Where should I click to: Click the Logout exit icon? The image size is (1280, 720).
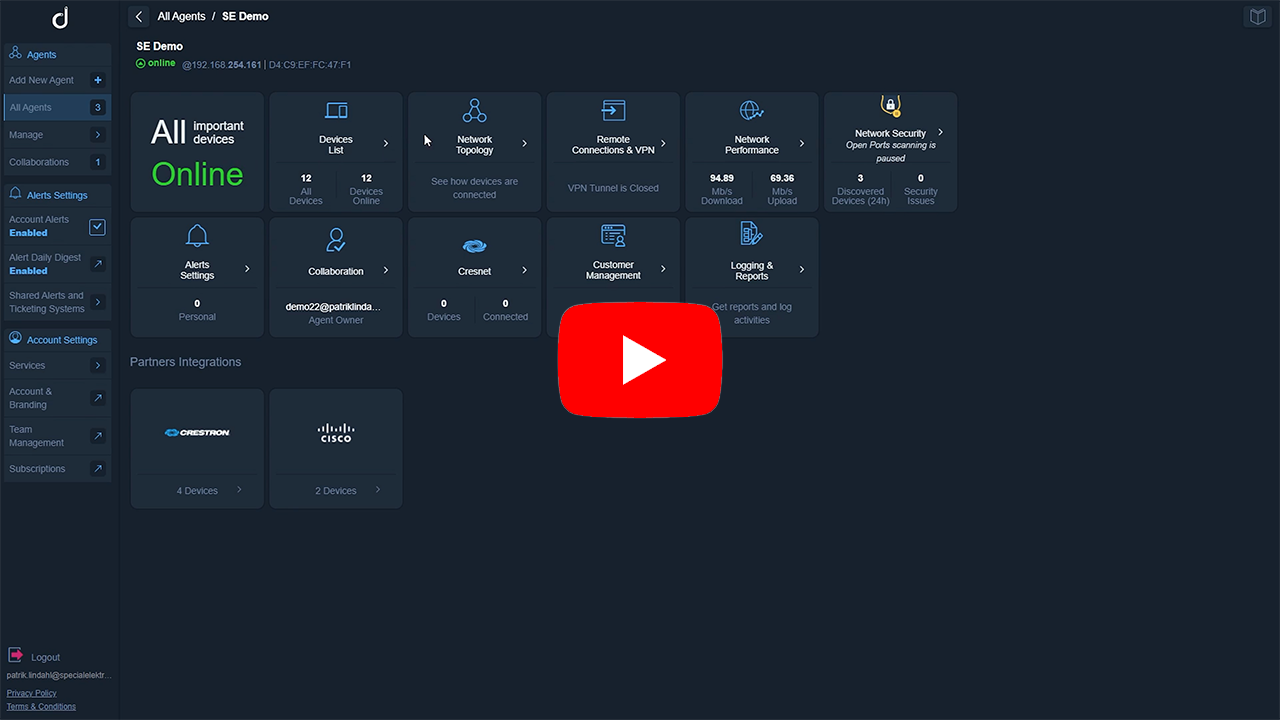[x=16, y=655]
